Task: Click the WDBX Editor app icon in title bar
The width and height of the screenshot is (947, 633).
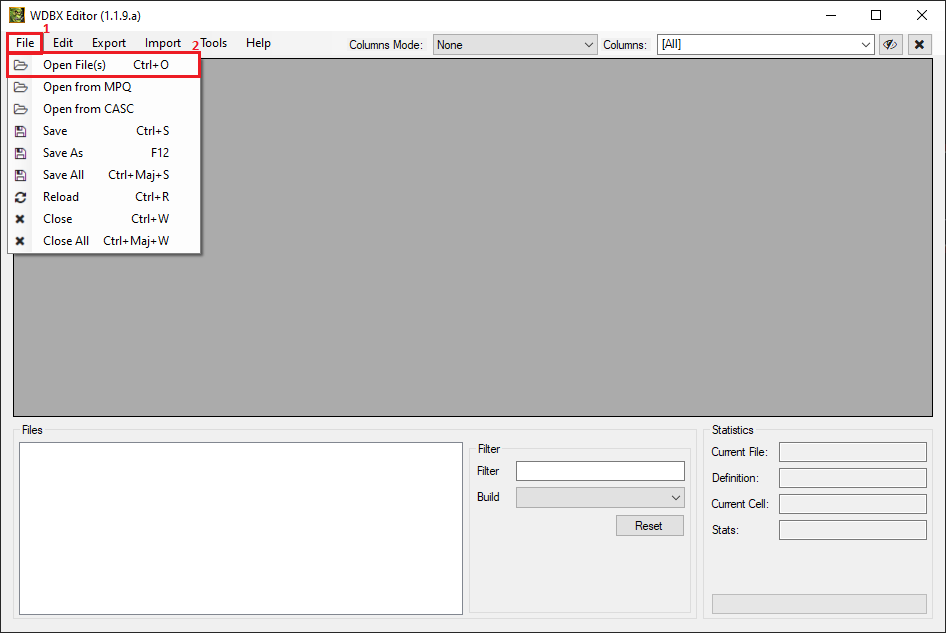Action: pos(17,15)
